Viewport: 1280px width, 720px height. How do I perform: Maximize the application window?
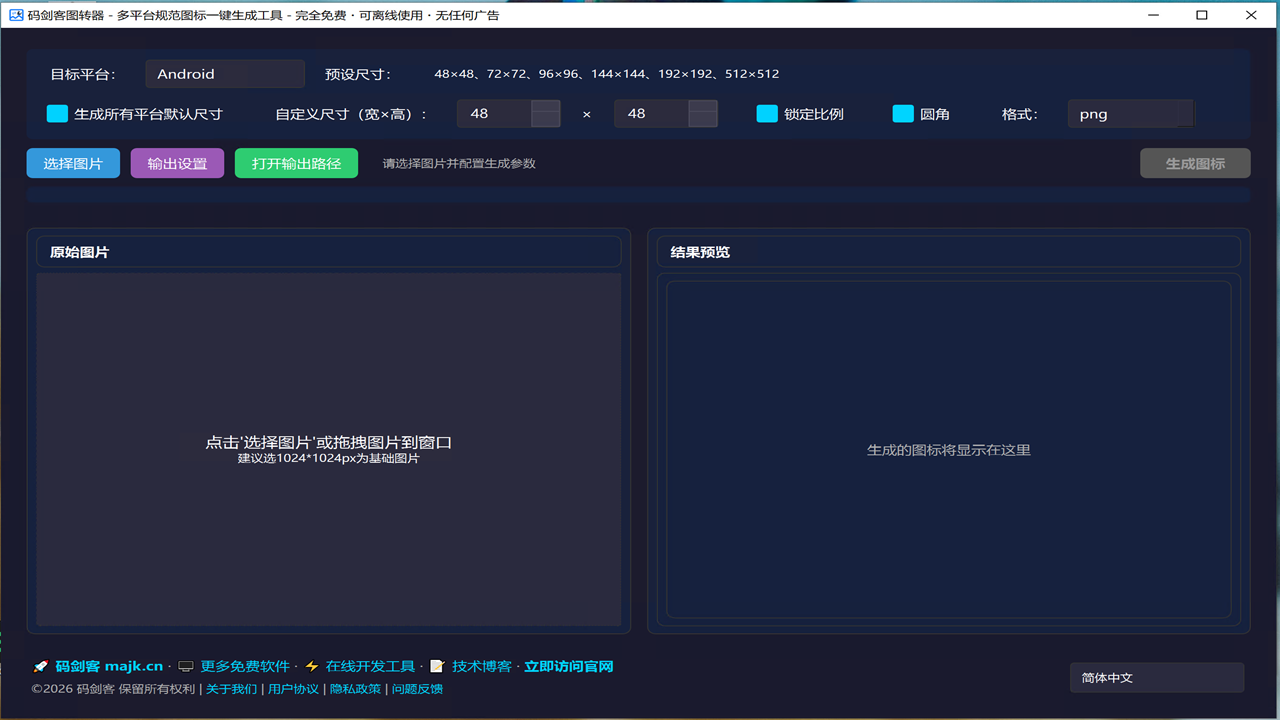(1202, 15)
